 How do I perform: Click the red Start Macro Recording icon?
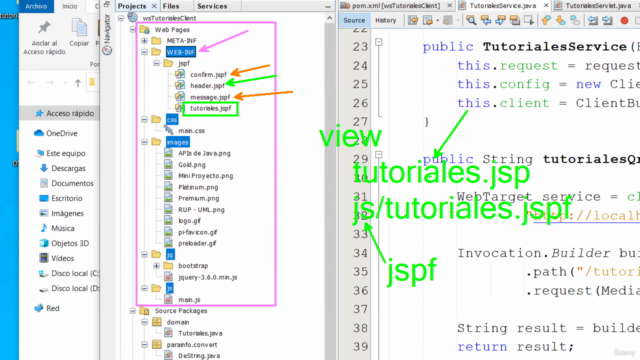[x=624, y=20]
